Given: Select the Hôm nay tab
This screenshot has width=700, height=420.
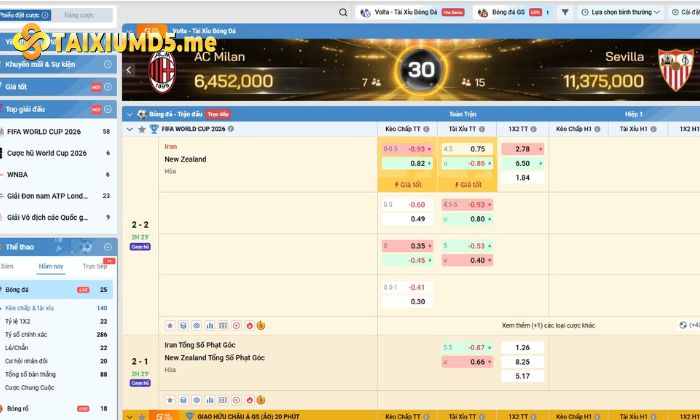Looking at the screenshot, I should (51, 266).
